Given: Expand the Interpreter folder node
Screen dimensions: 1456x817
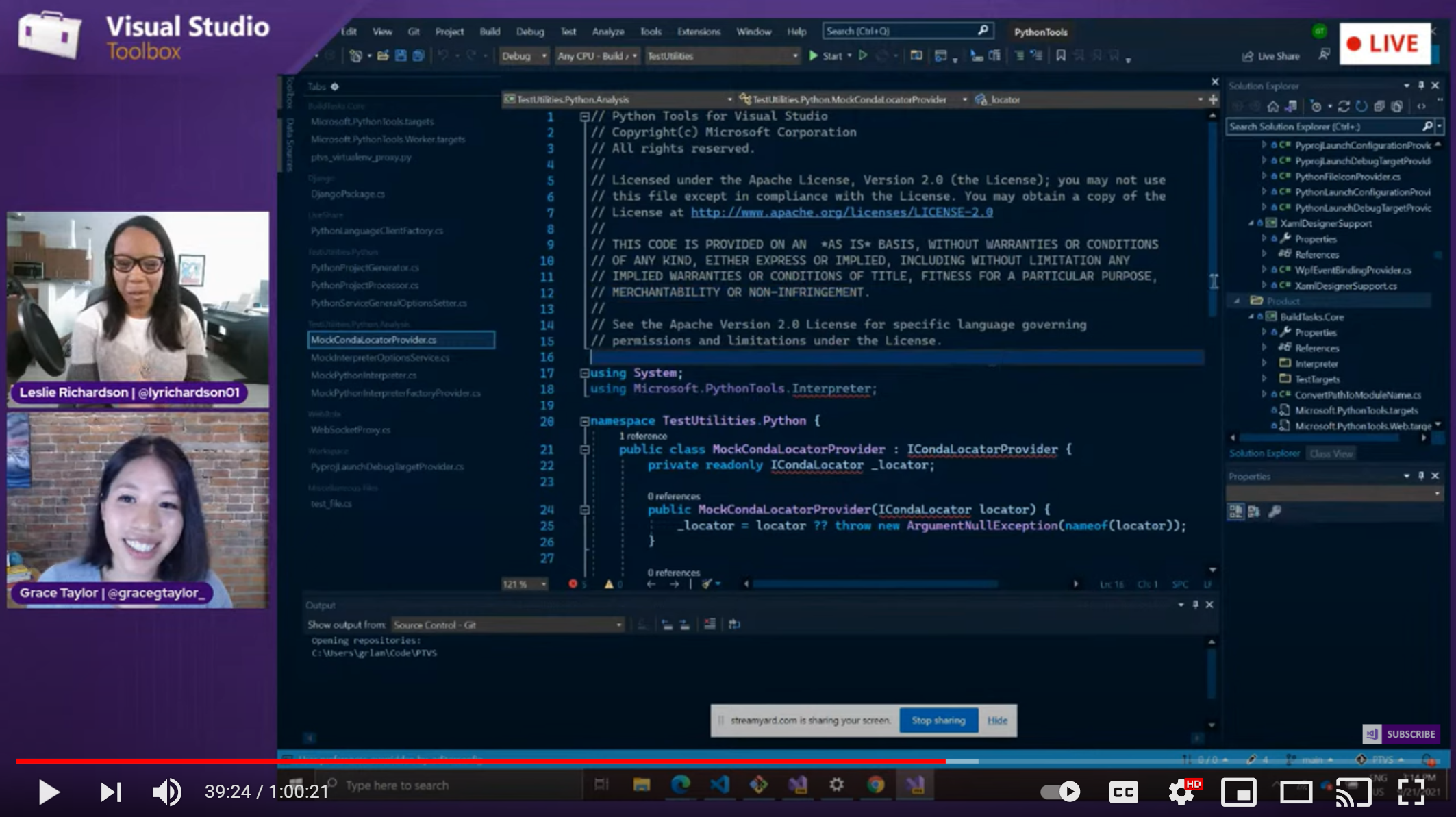Looking at the screenshot, I should (1264, 364).
